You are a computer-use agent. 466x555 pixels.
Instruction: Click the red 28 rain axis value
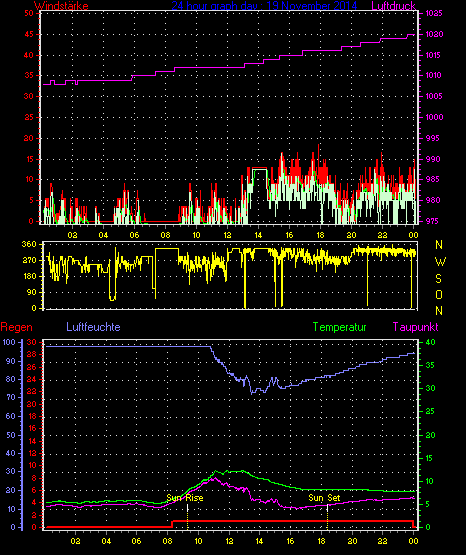(31, 354)
